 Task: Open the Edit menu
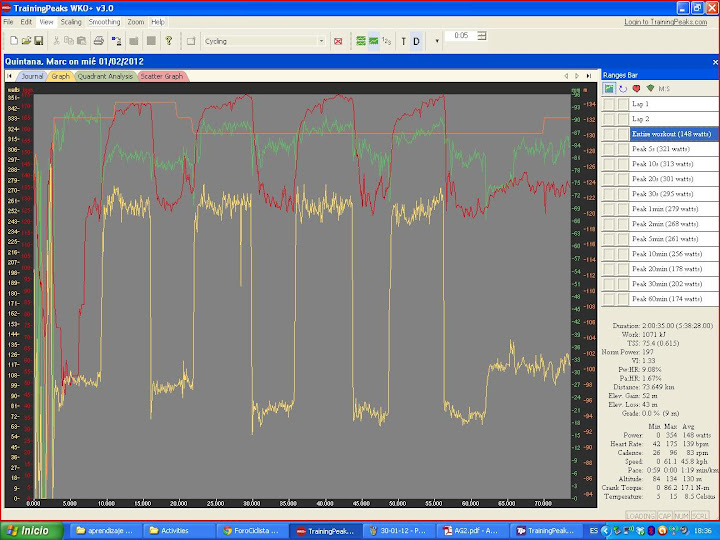pyautogui.click(x=26, y=22)
